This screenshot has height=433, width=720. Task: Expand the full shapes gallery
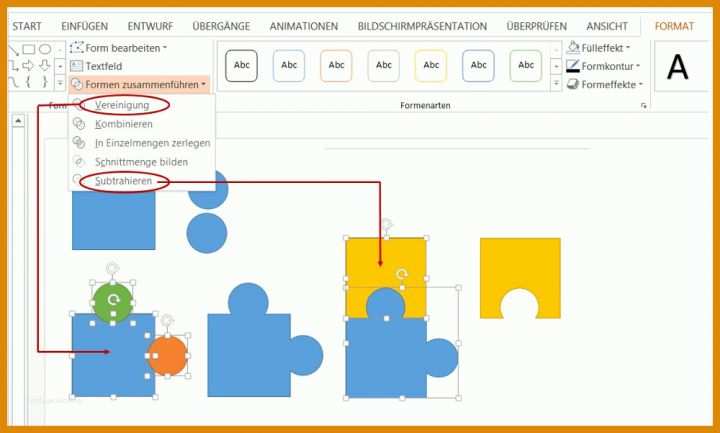pos(60,83)
